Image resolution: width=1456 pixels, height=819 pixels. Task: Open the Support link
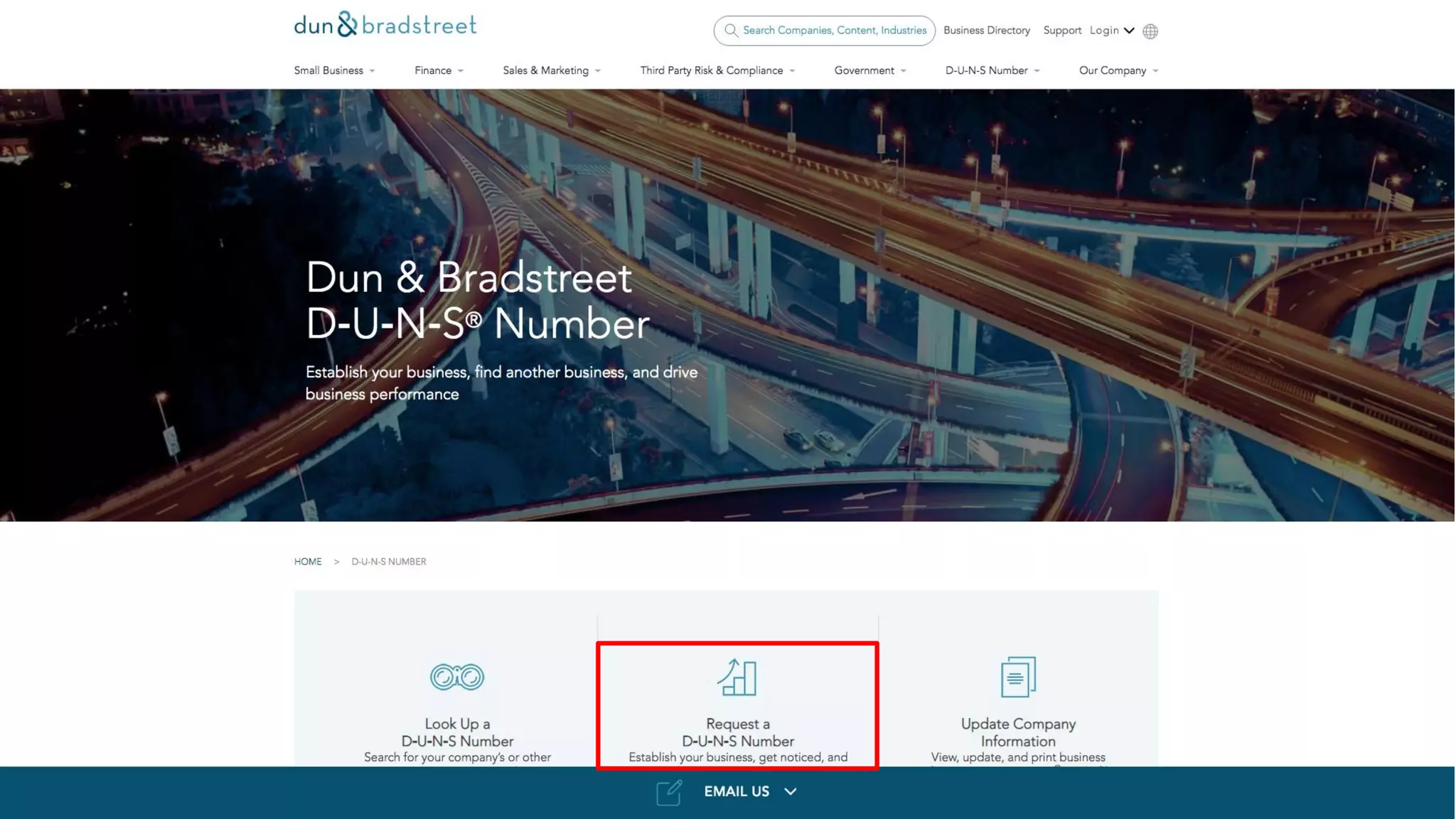tap(1061, 31)
